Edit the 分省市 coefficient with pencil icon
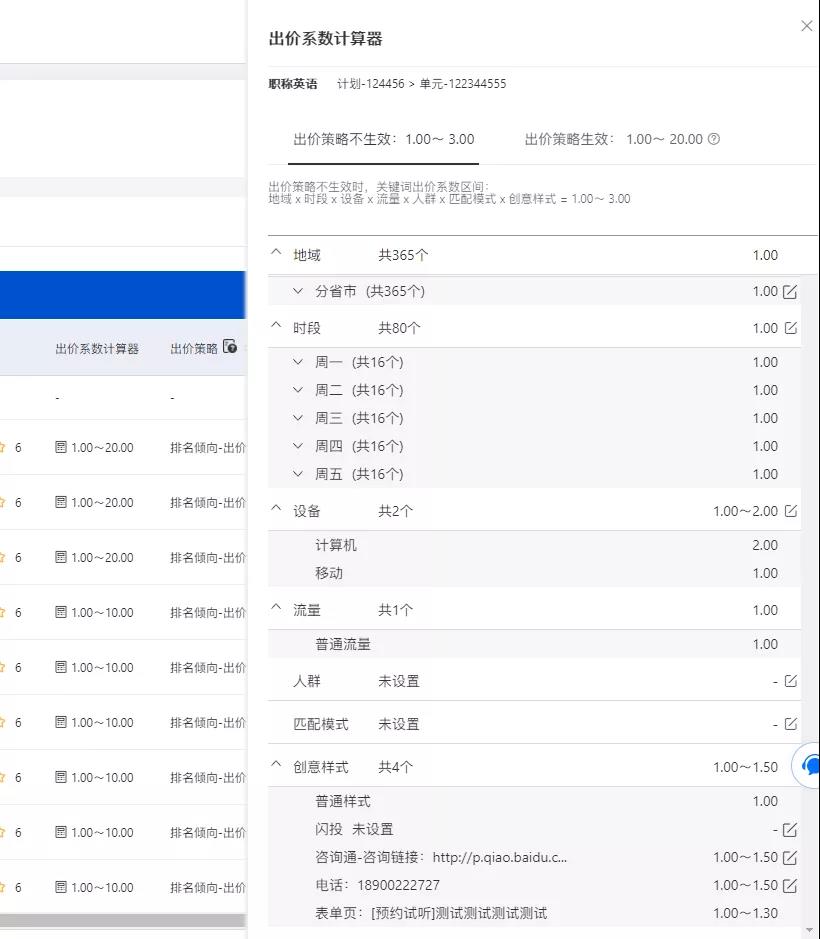The image size is (820, 939). [791, 290]
